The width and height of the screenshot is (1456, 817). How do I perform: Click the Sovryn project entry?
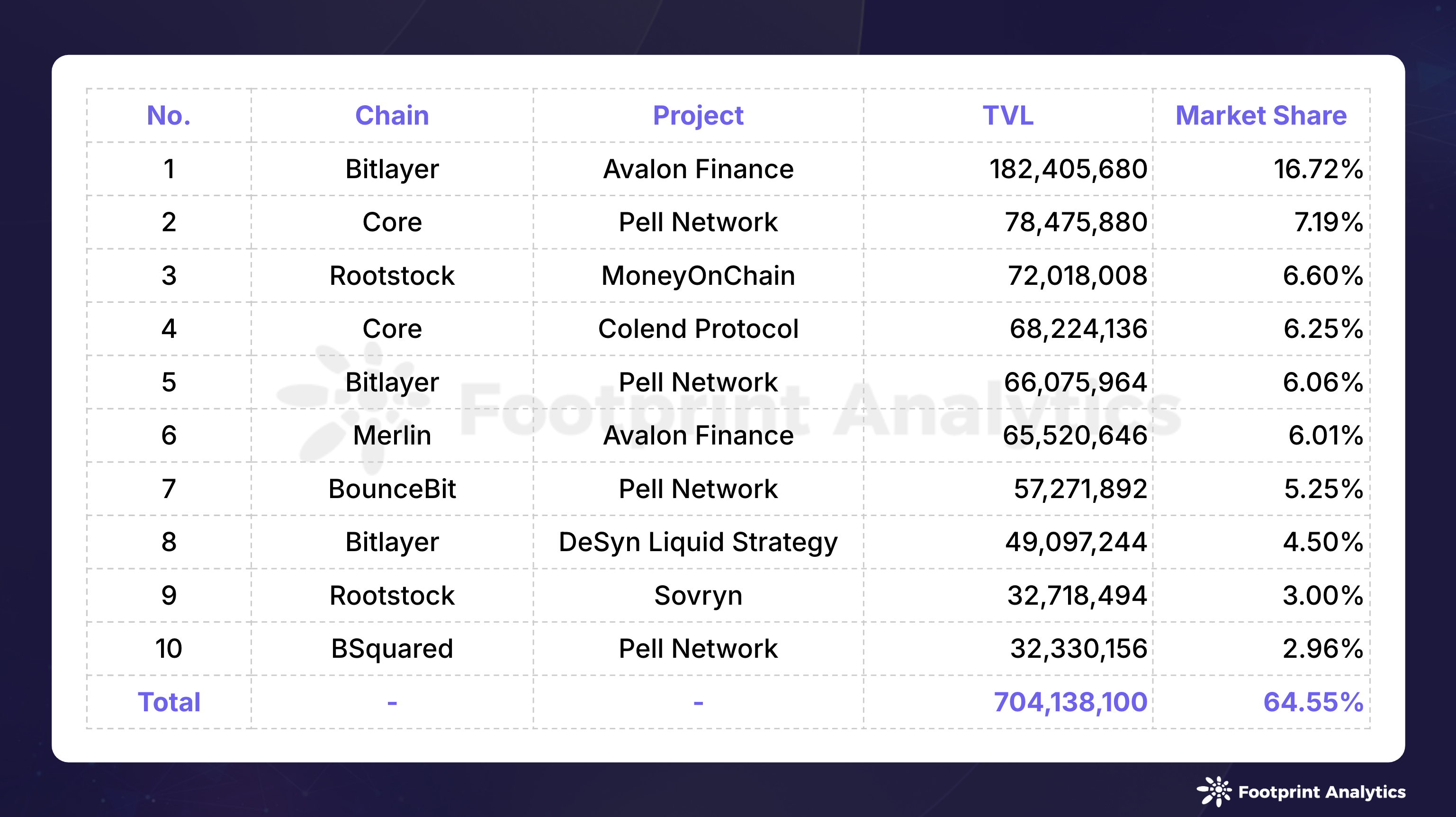pos(698,595)
